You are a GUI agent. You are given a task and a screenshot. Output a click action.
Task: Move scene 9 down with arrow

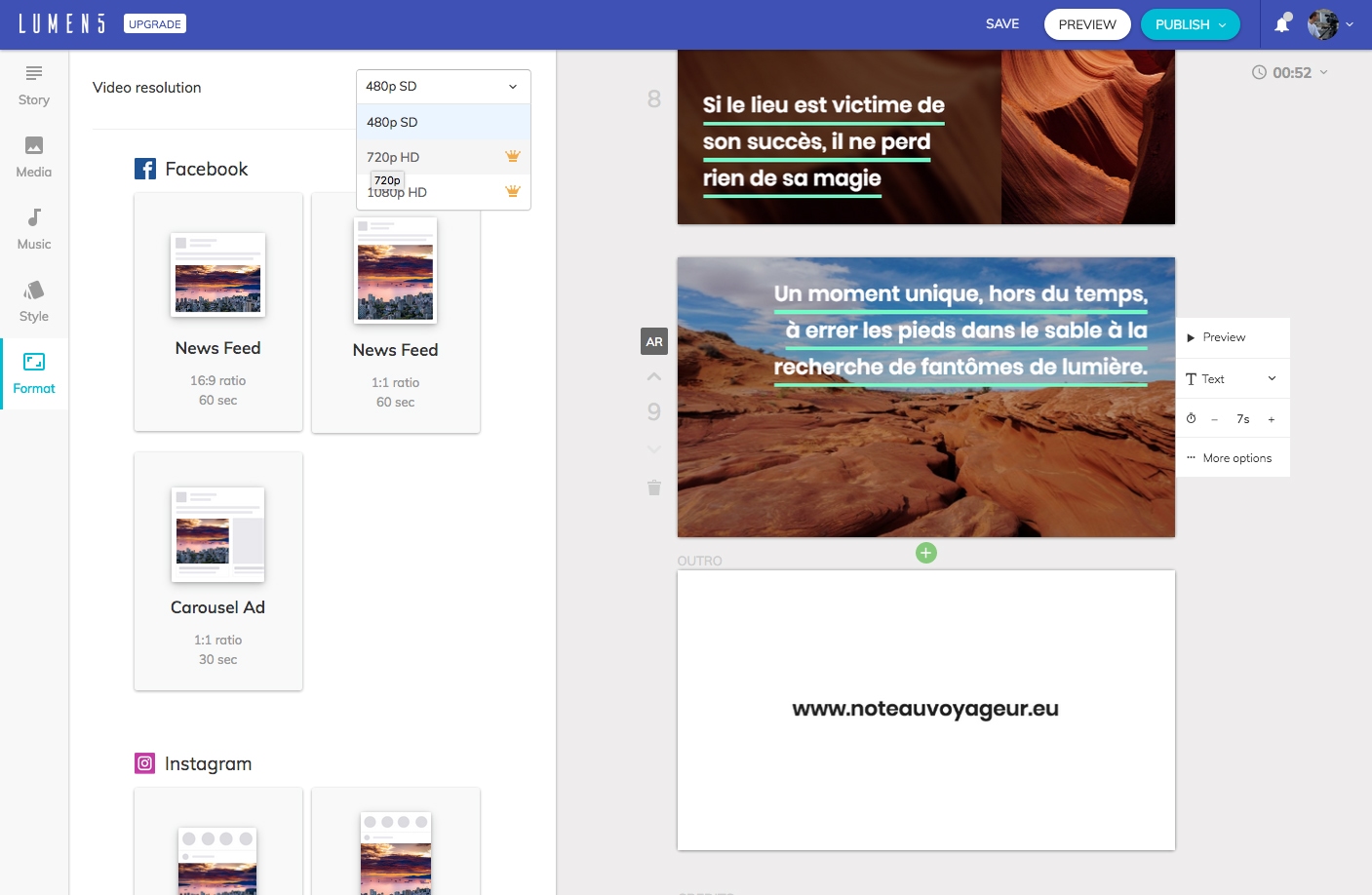point(654,448)
